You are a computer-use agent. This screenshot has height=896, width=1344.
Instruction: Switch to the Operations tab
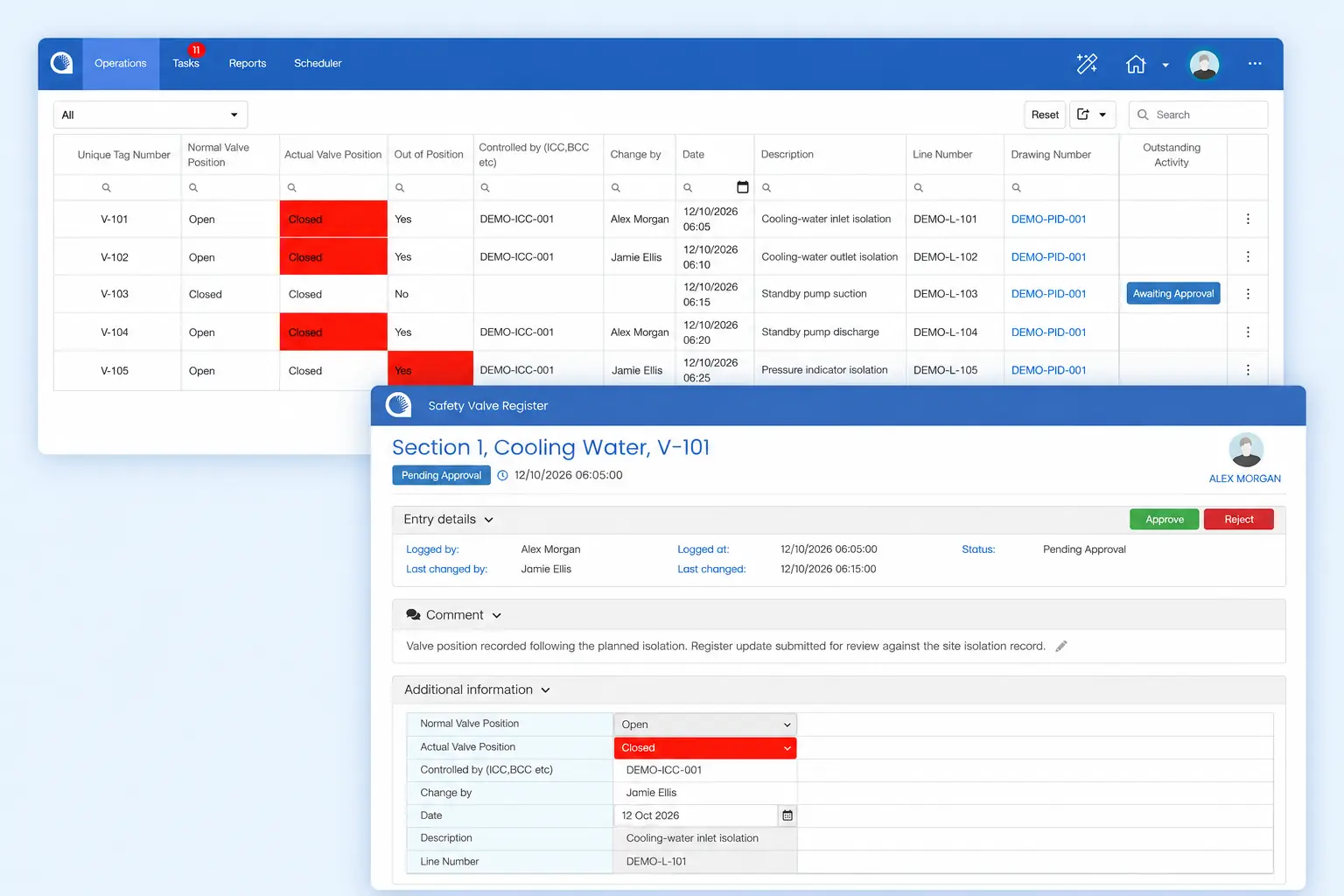click(x=121, y=64)
